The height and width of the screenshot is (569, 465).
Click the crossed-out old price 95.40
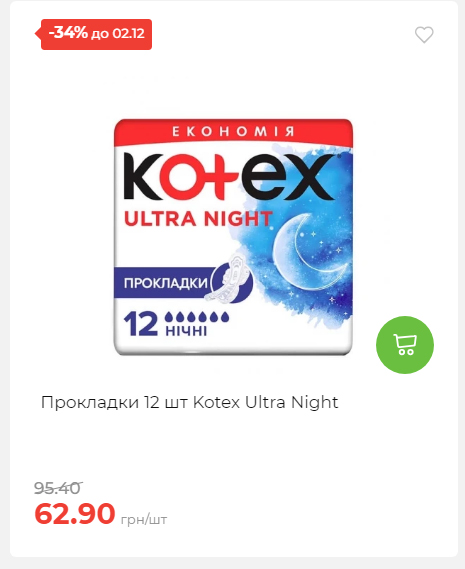57,488
